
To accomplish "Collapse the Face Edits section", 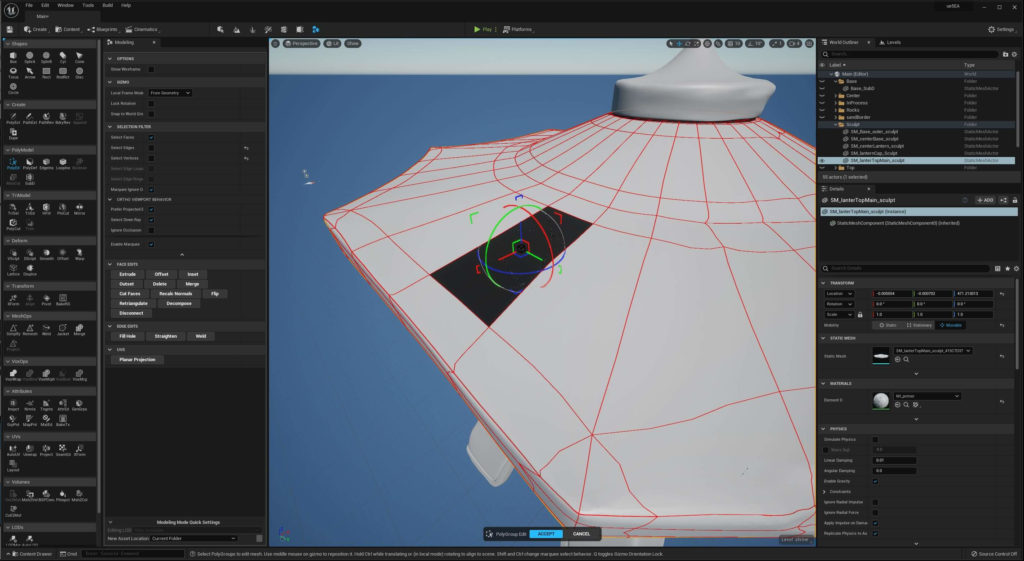I will pyautogui.click(x=110, y=264).
